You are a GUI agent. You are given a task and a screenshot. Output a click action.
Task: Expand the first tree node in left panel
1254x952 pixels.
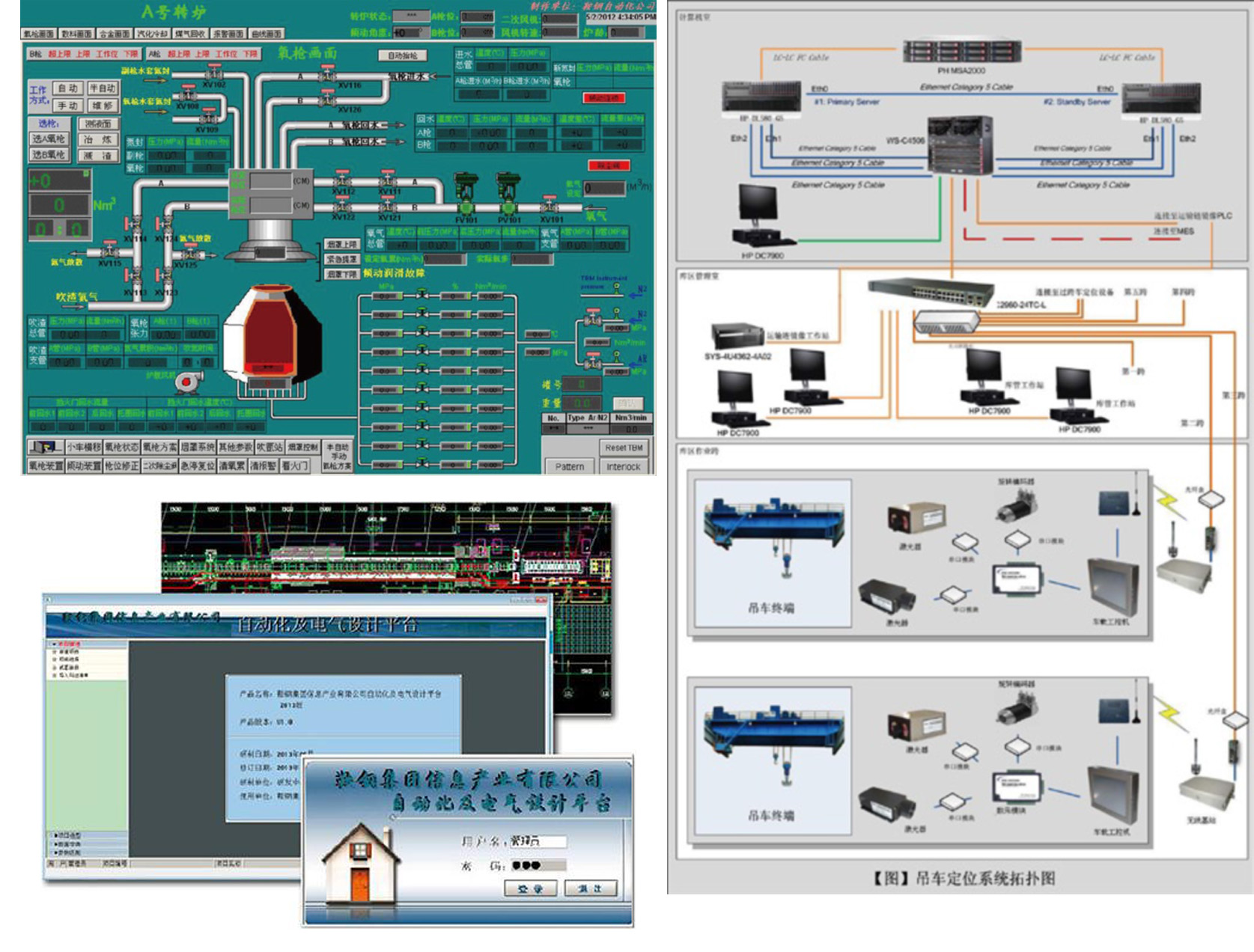click(x=53, y=644)
